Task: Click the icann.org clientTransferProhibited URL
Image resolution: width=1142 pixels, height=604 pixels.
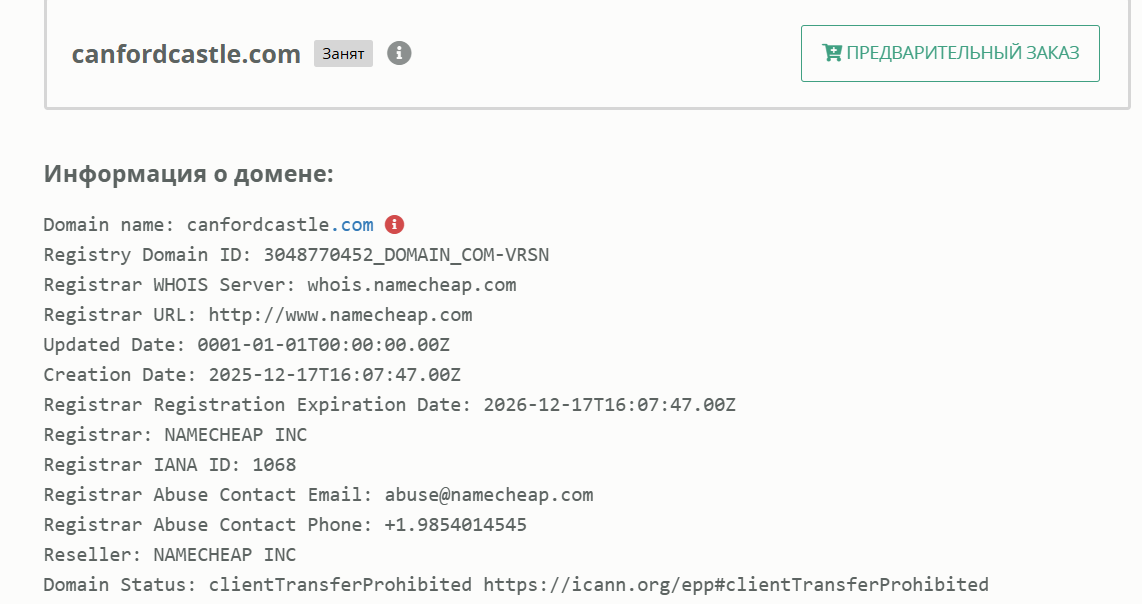Action: (736, 585)
